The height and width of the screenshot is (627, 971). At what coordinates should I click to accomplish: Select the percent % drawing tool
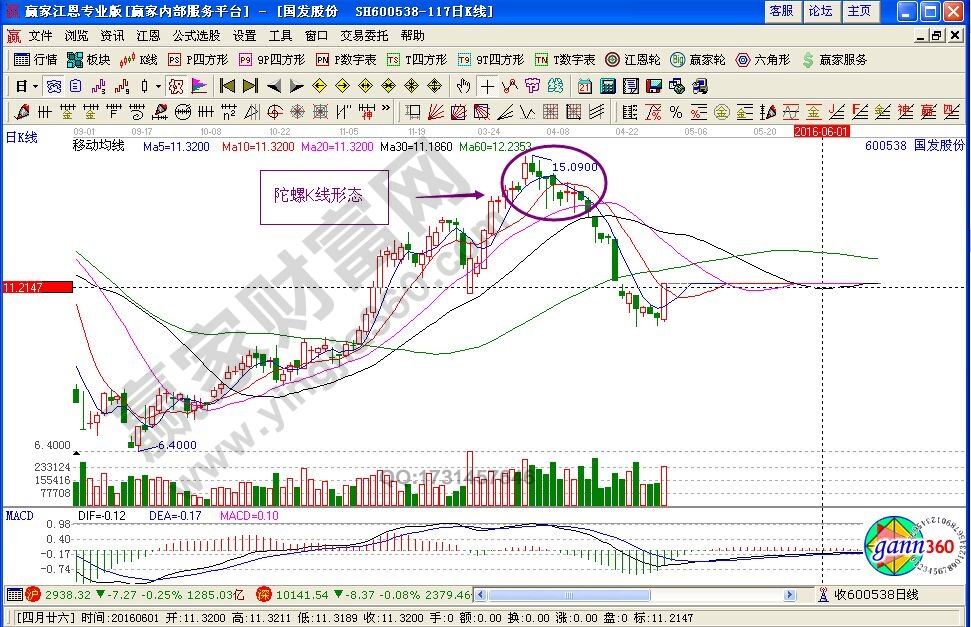click(676, 111)
